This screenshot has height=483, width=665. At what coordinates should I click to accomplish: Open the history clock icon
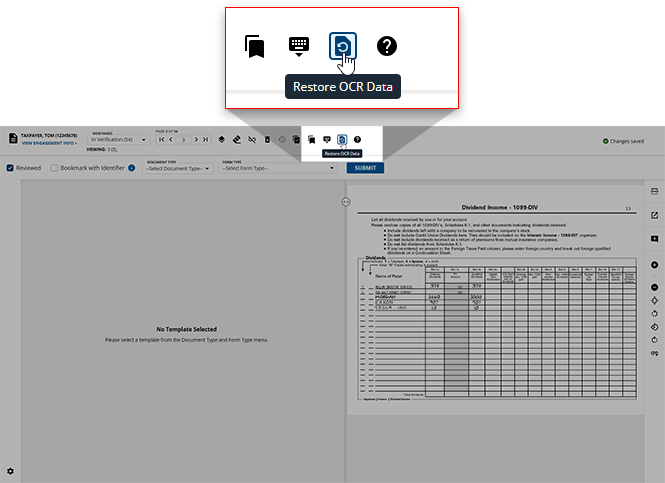[x=282, y=140]
